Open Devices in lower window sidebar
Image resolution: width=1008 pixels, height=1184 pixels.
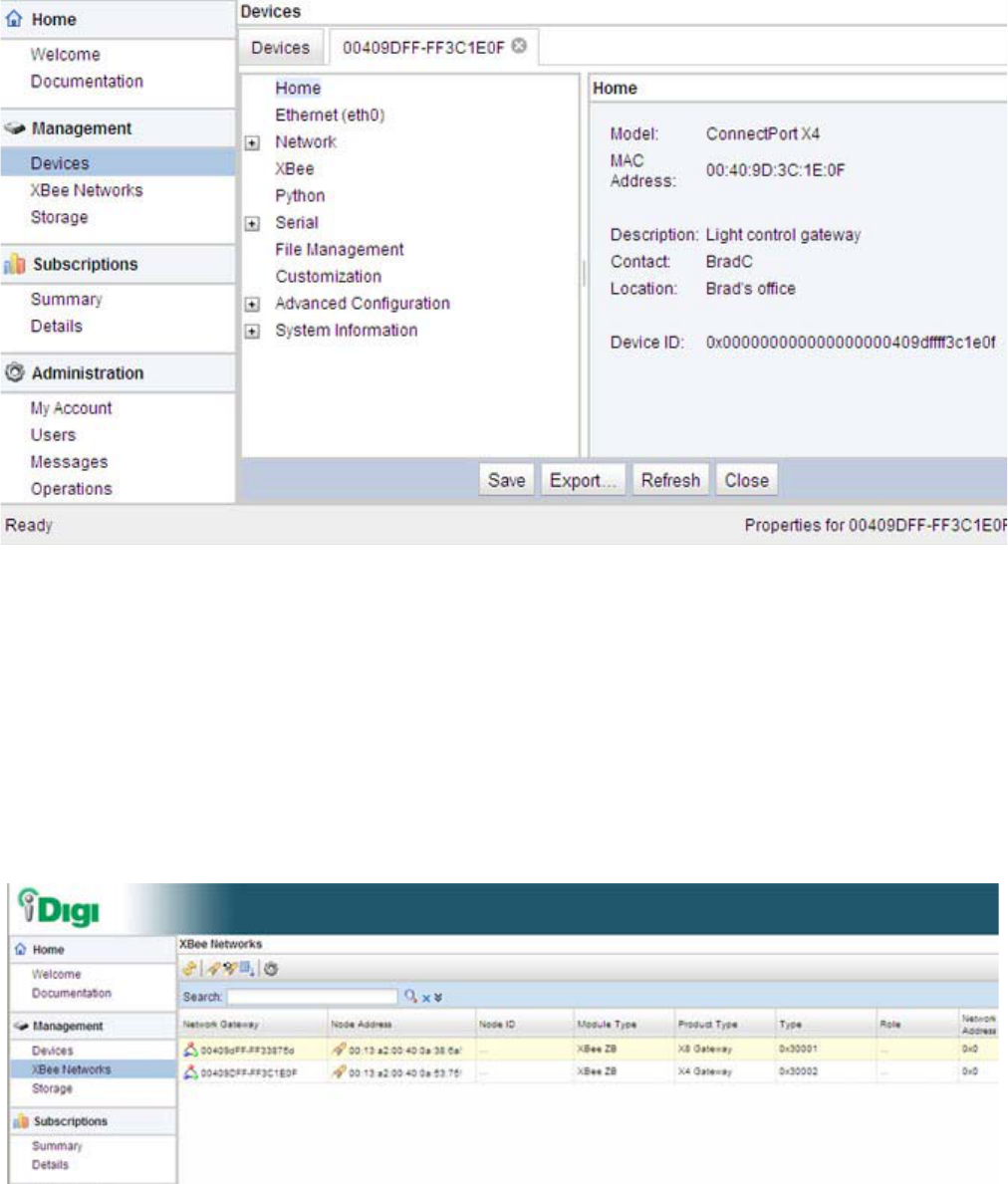(52, 1051)
